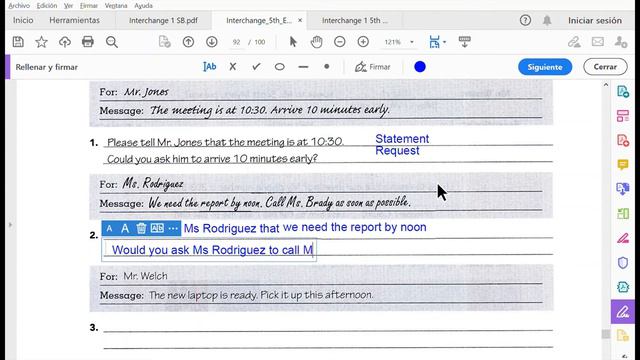The image size is (640, 360).
Task: Send file by email envelope icon
Action: [598, 42]
